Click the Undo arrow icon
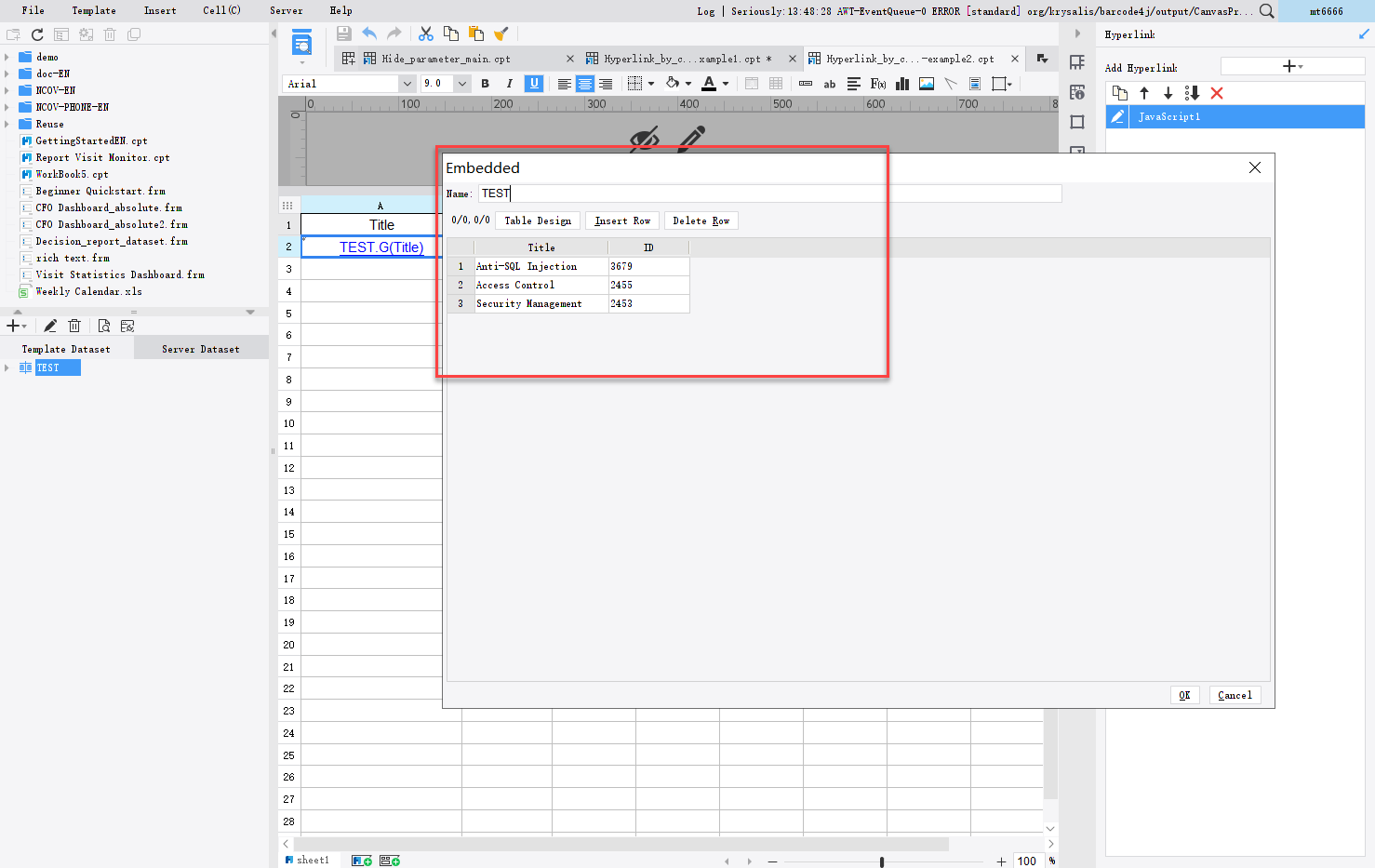The width and height of the screenshot is (1375, 868). pos(369,33)
